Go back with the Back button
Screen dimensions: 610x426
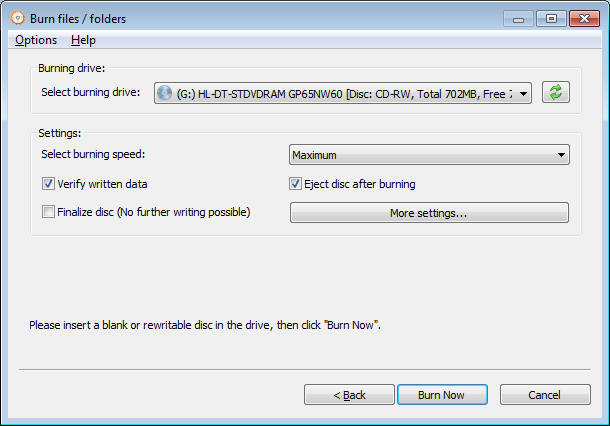click(x=349, y=394)
